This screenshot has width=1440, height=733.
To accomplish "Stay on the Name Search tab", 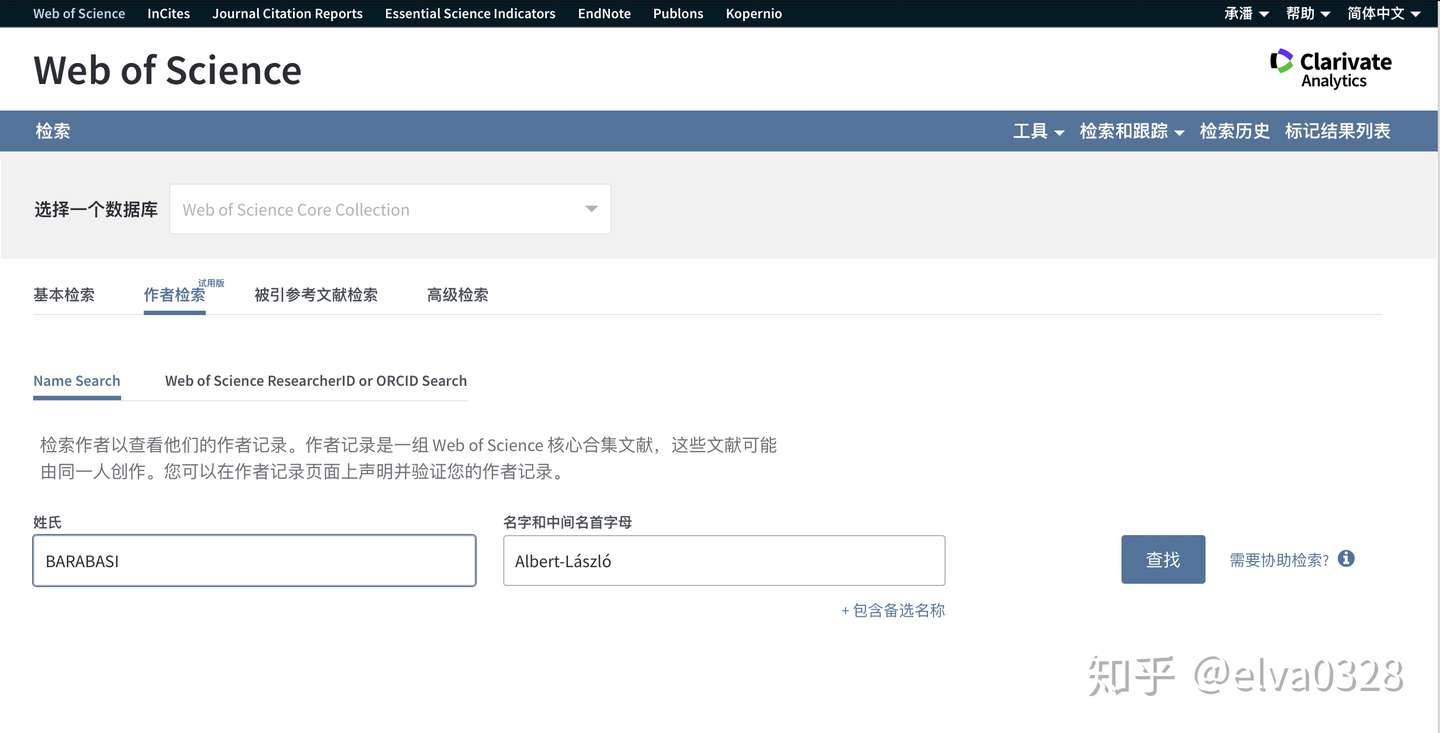I will pos(76,380).
